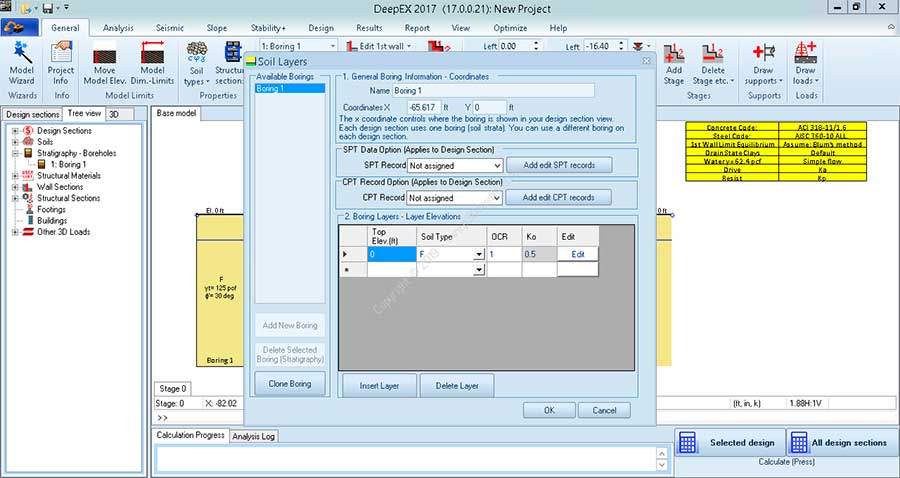Click the Edit link in layer row

click(x=577, y=255)
